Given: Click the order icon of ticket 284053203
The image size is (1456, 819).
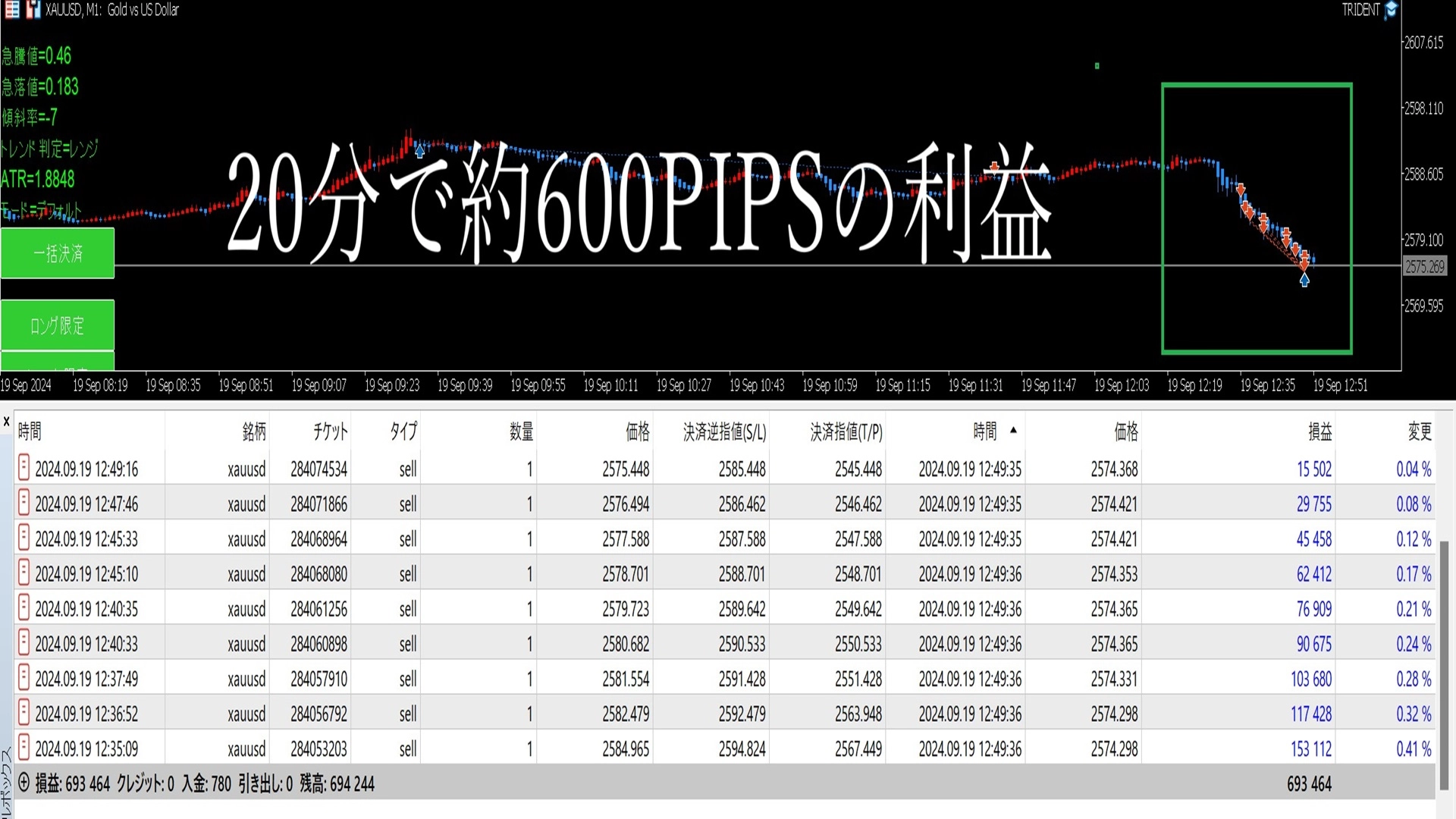Looking at the screenshot, I should [24, 748].
